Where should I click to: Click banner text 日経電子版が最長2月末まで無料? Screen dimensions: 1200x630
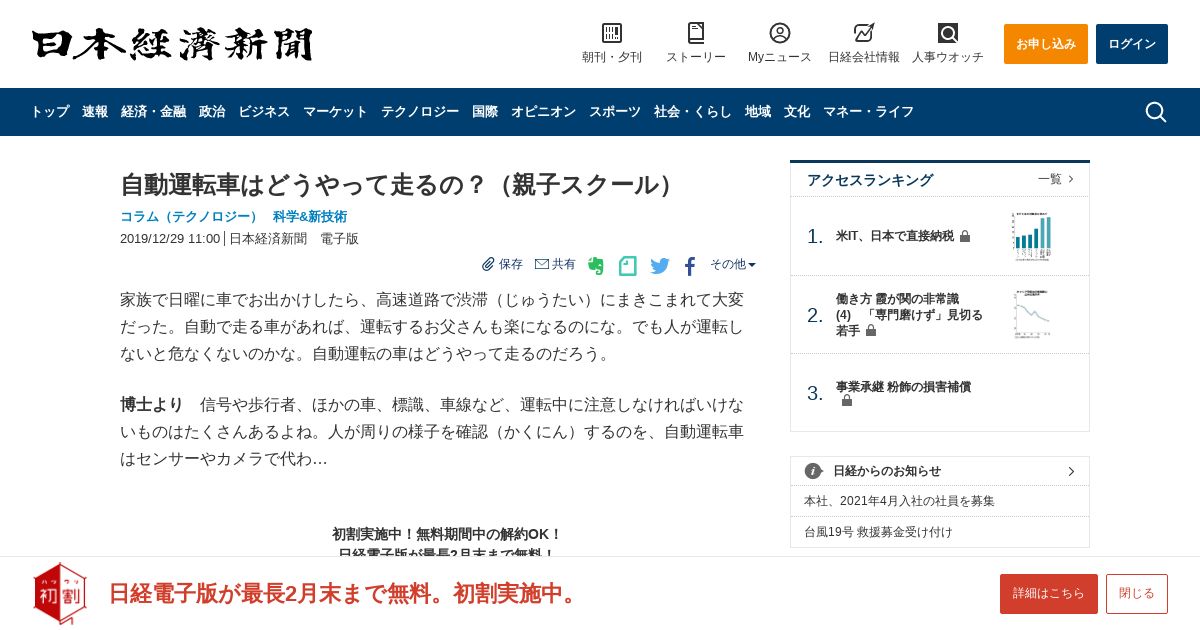[x=345, y=593]
